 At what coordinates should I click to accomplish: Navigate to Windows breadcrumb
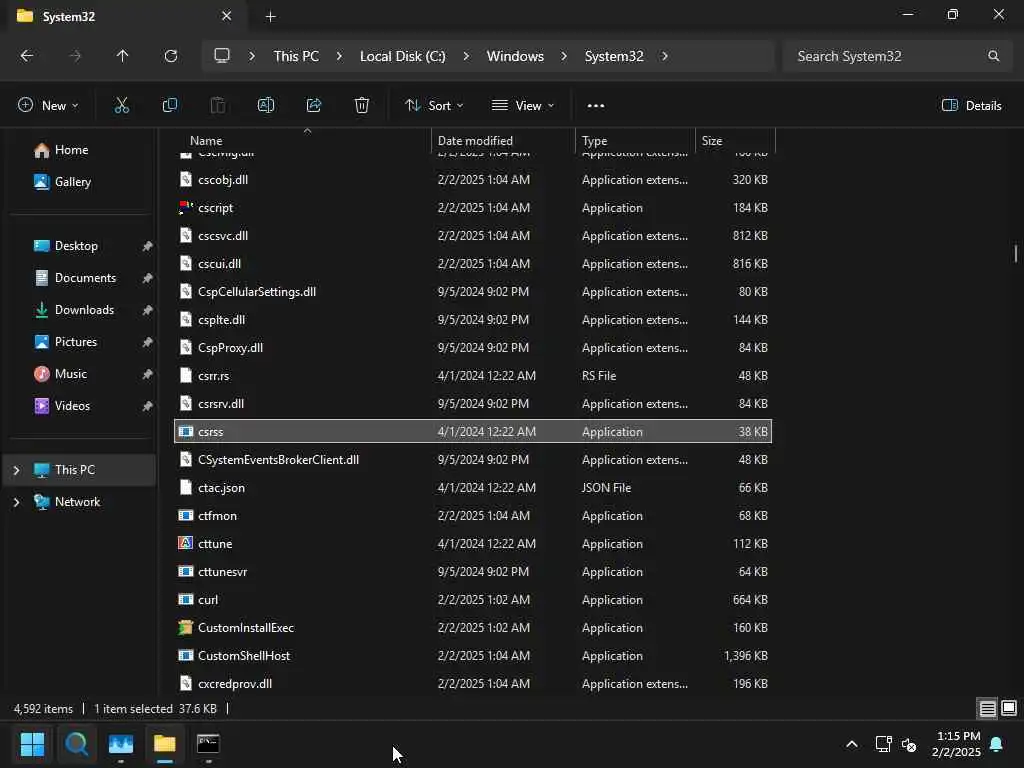(x=515, y=56)
